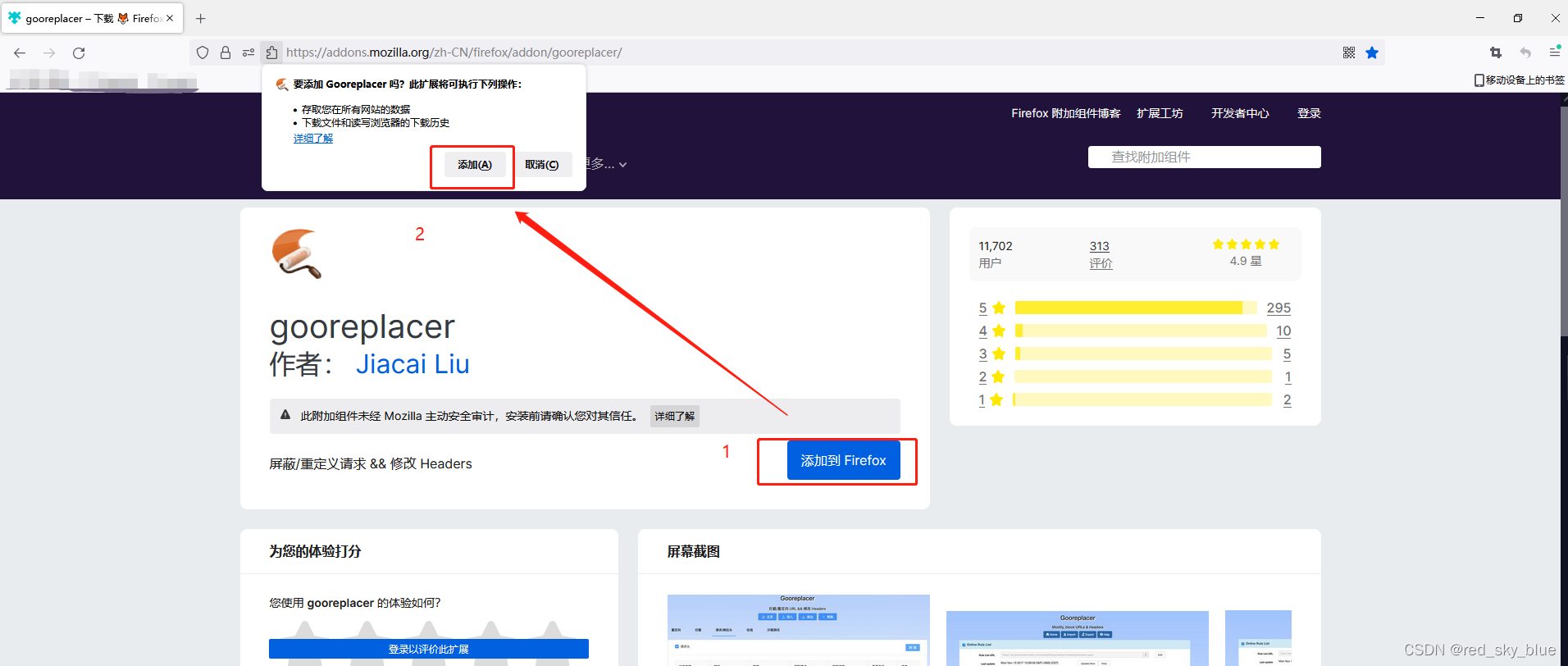Click 详细了解 button in audit warning
Viewport: 1568px width, 666px height.
(674, 416)
